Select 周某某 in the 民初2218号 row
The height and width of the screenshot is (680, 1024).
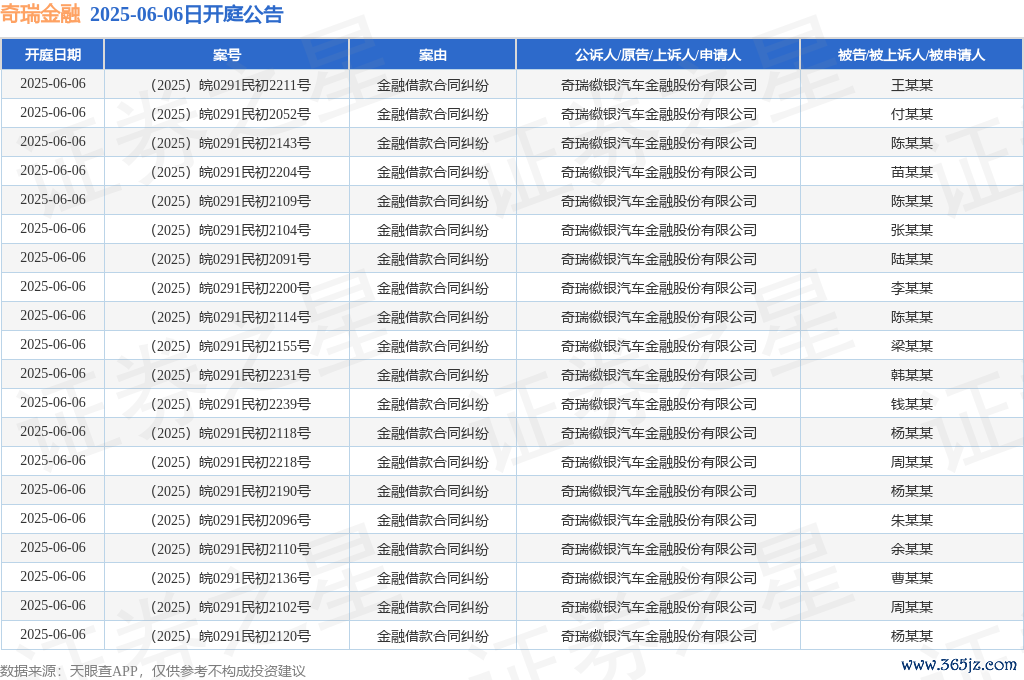[x=912, y=462]
